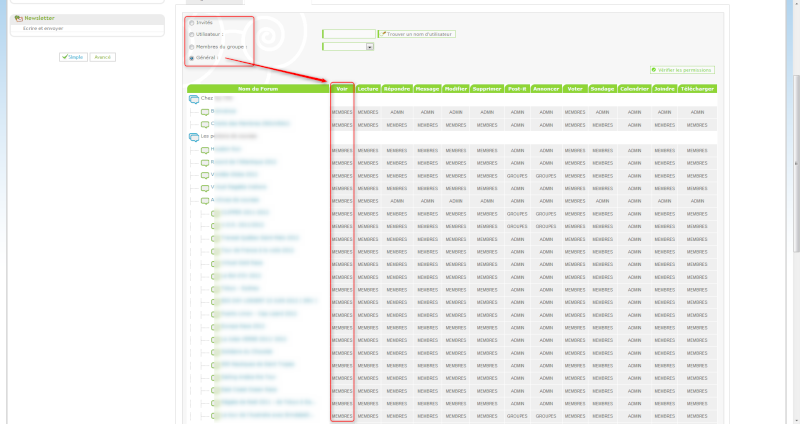Click the blue category icon beside Chez

(x=194, y=99)
